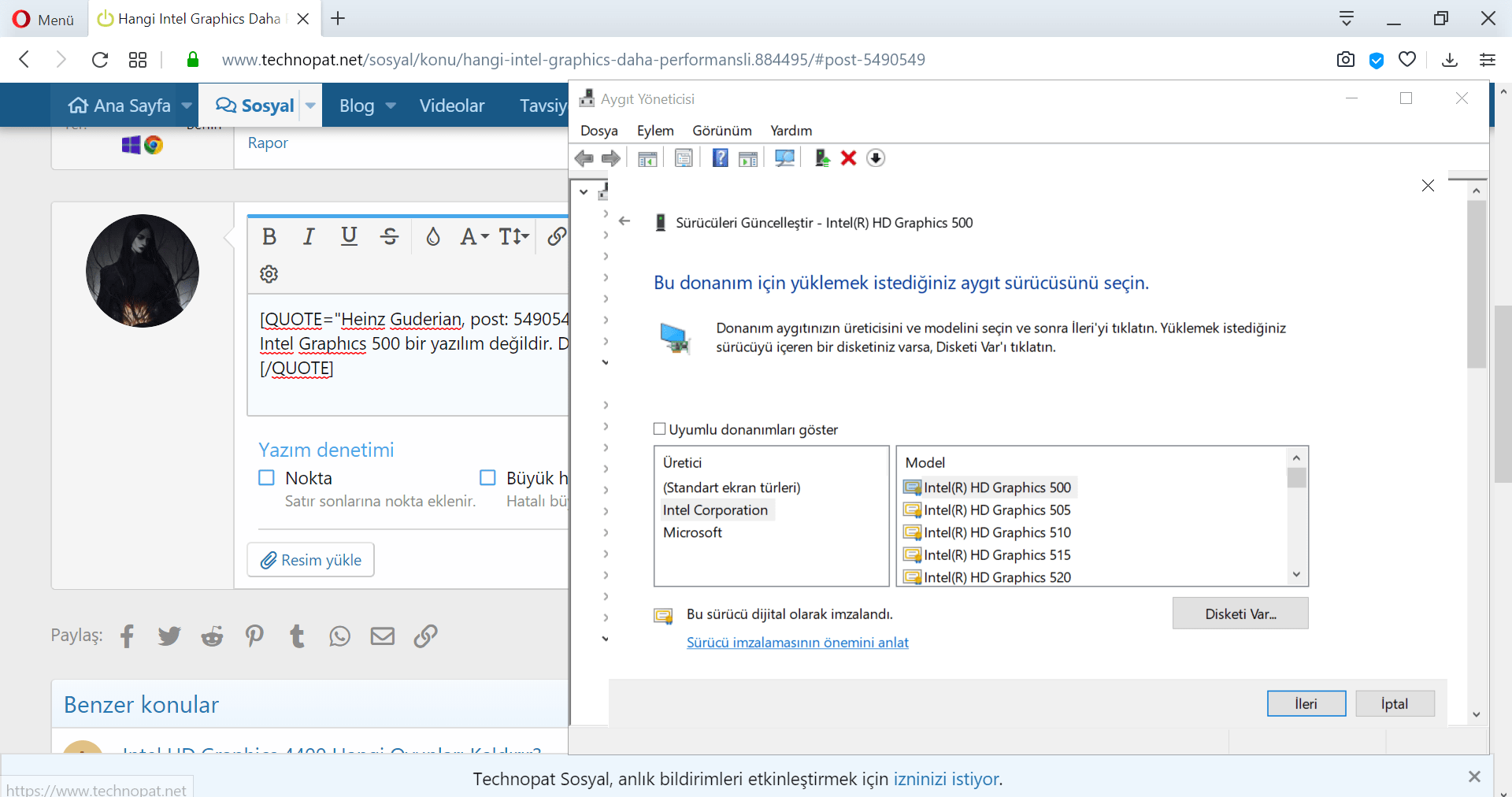The width and height of the screenshot is (1512, 797).
Task: Collapse the root node of device tree
Action: click(584, 191)
